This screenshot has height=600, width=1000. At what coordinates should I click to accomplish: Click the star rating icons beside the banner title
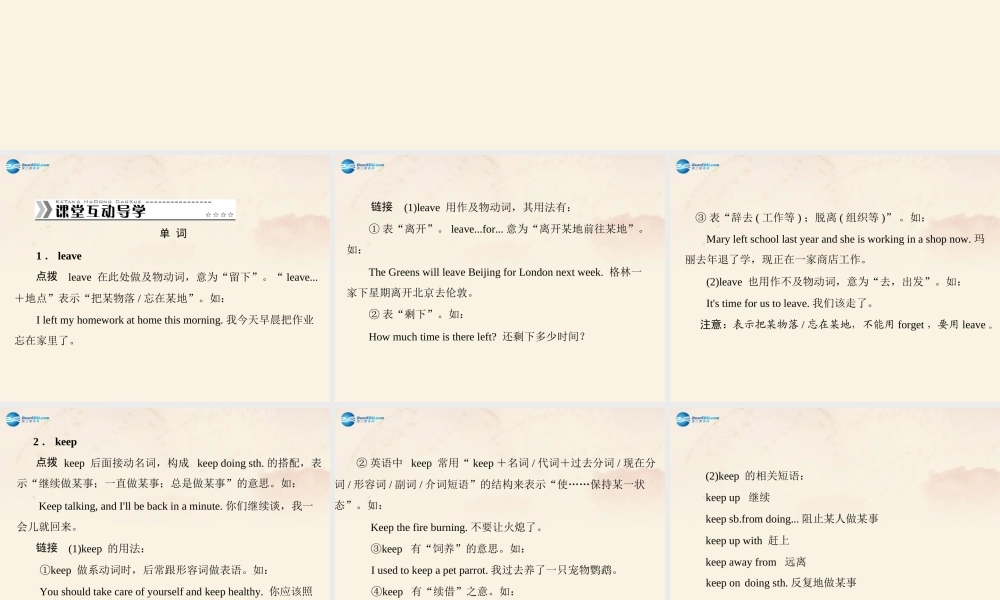coord(218,213)
